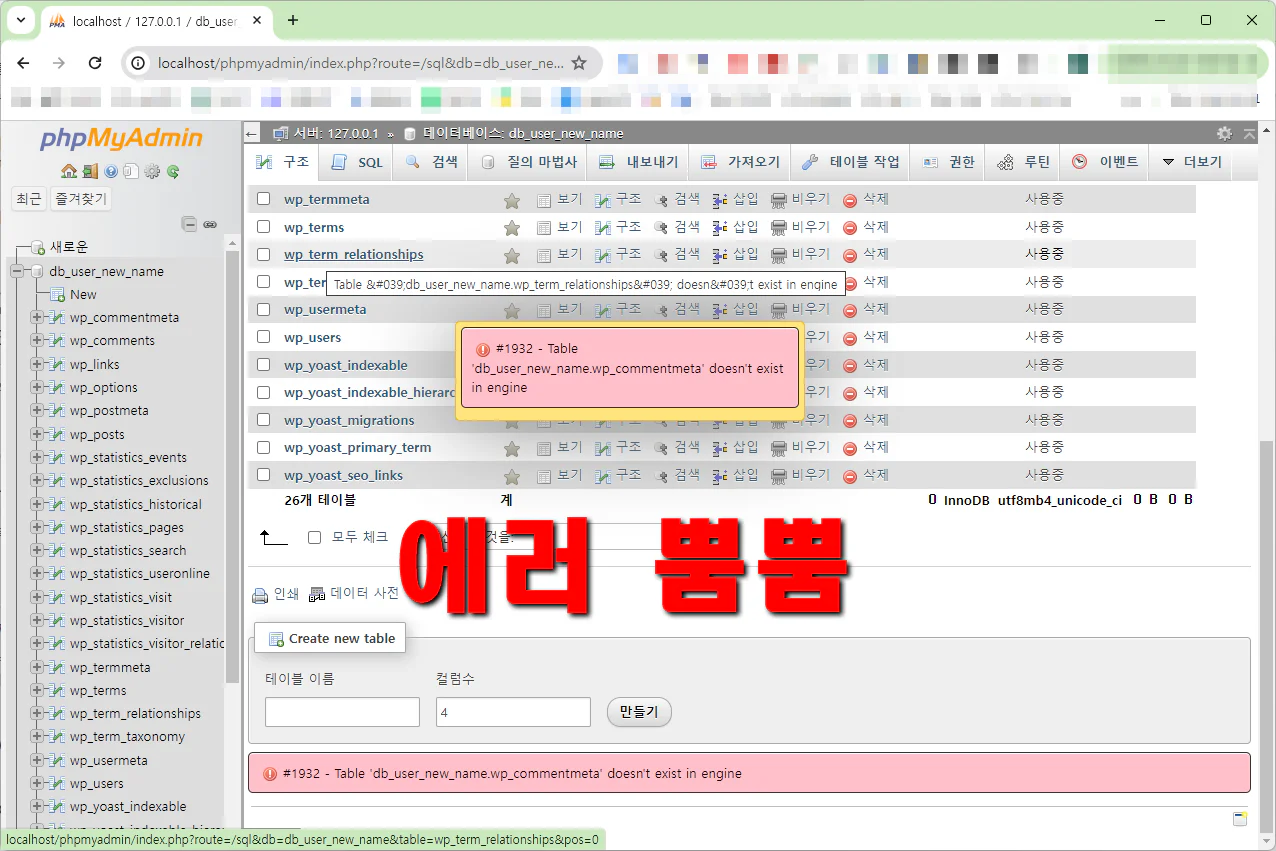Expand wp_statistics_pages tree node
The image size is (1276, 851).
click(x=37, y=527)
